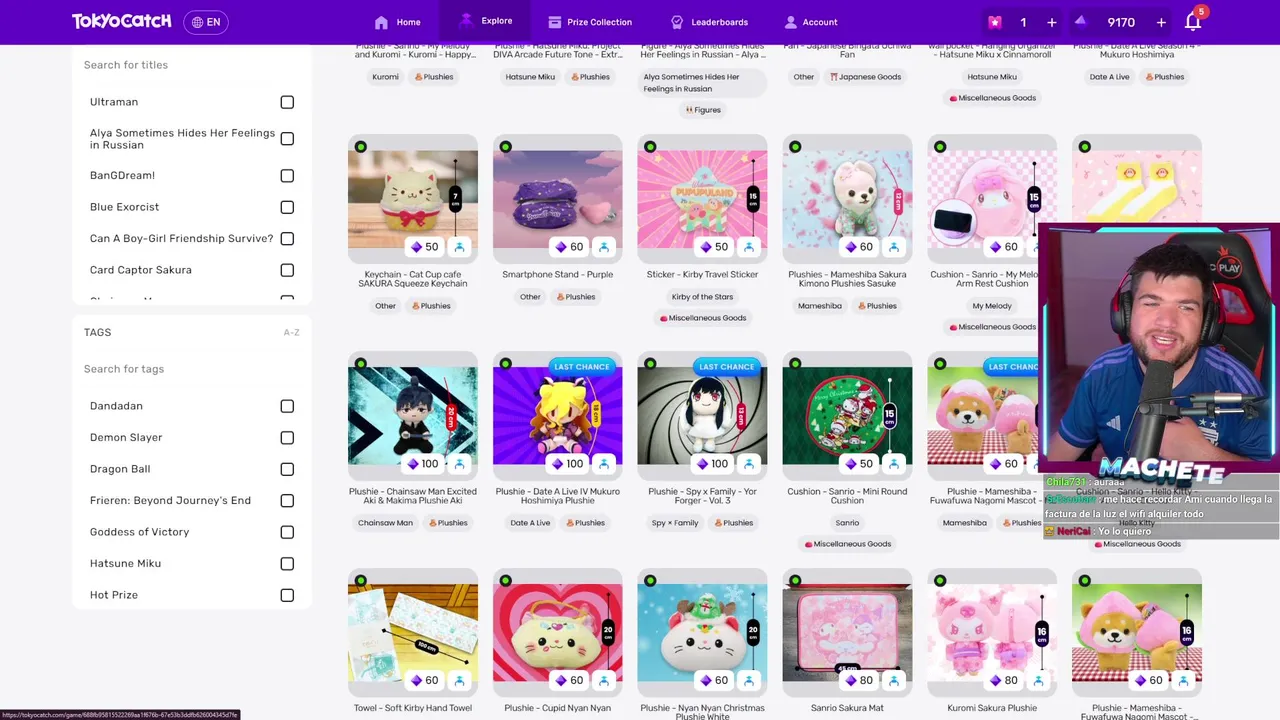Add tickets with plus beside 1
This screenshot has height=720, width=1280.
(1051, 22)
